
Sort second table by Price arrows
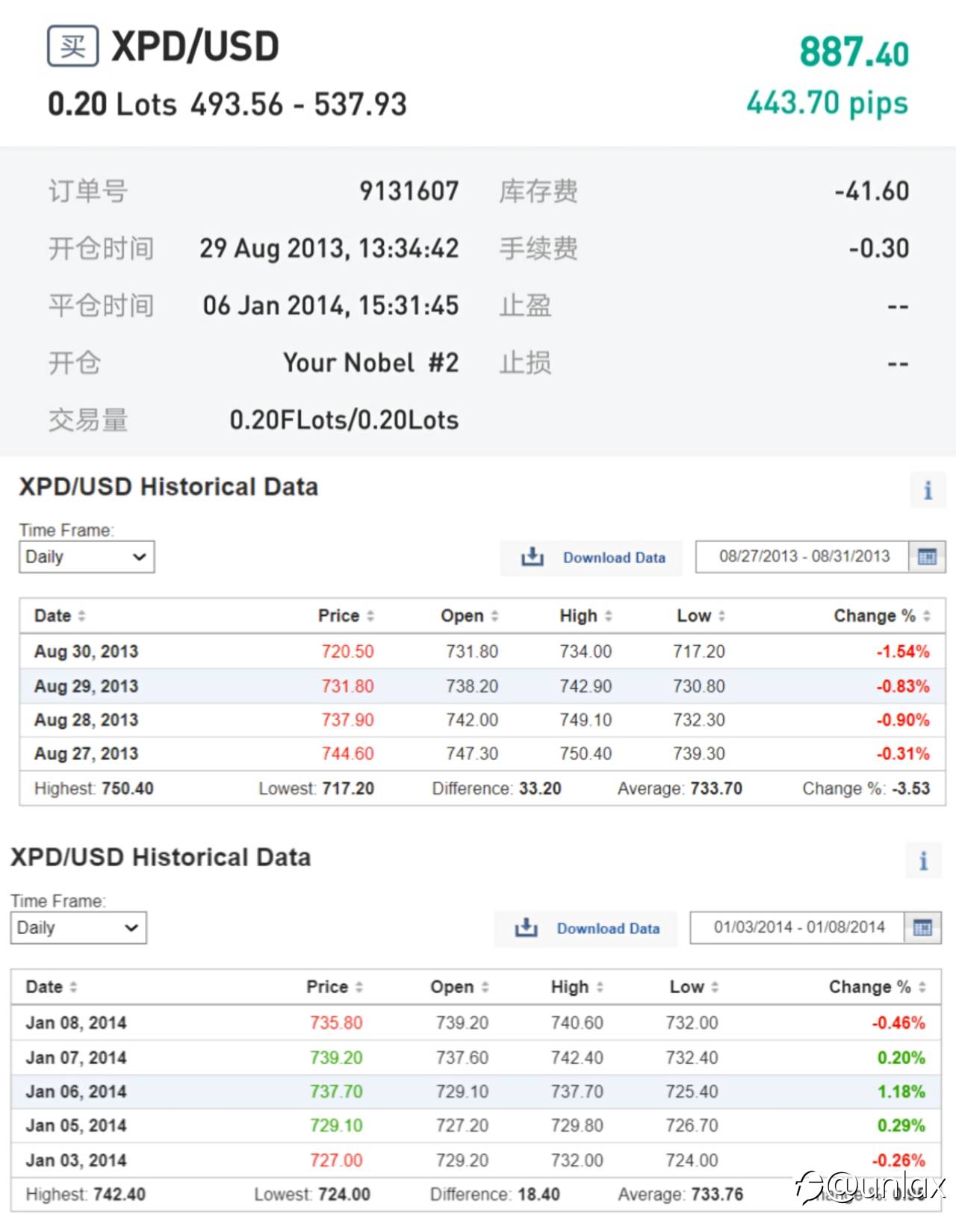359,987
